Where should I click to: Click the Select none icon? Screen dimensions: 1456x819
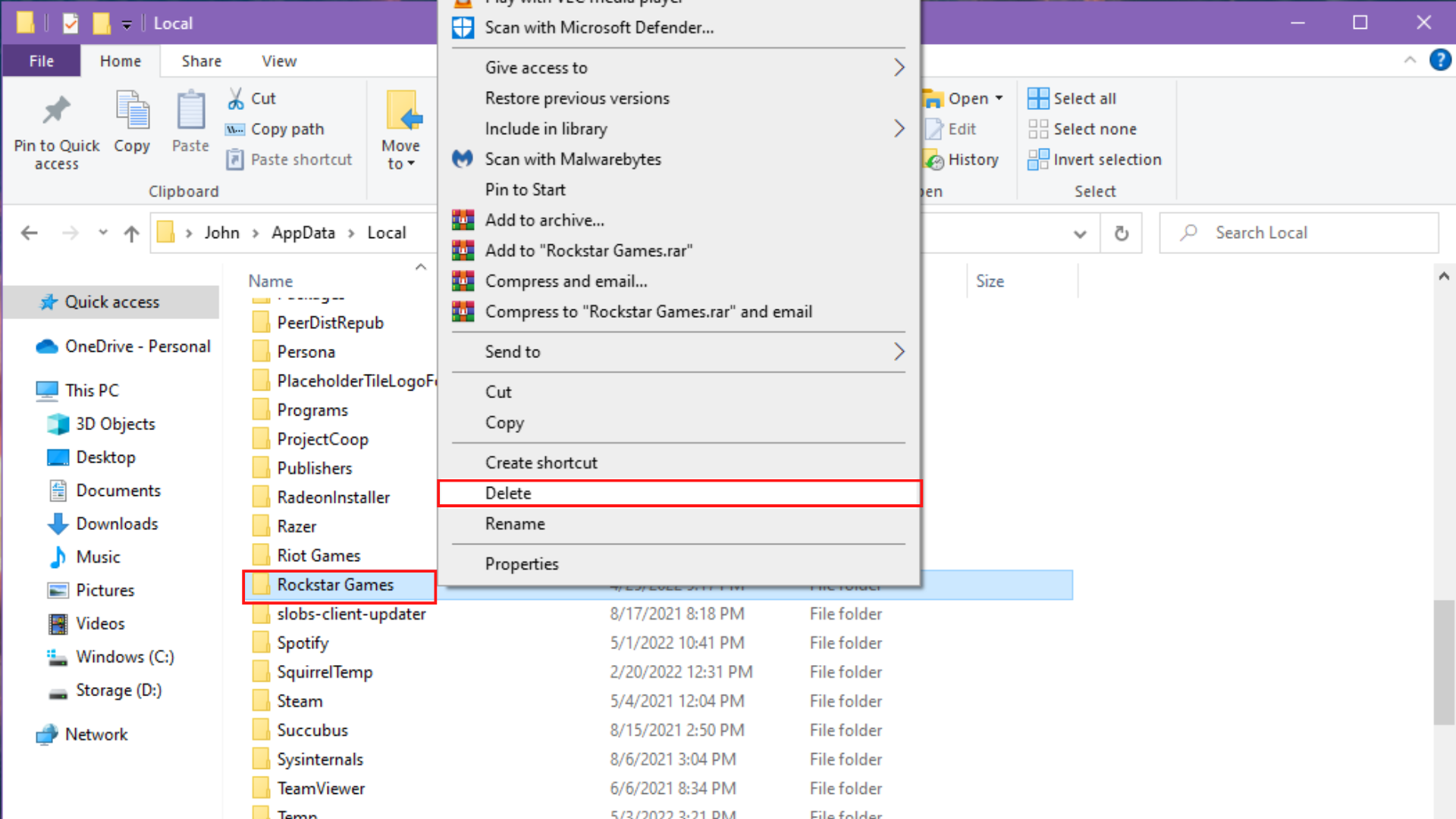[1038, 129]
